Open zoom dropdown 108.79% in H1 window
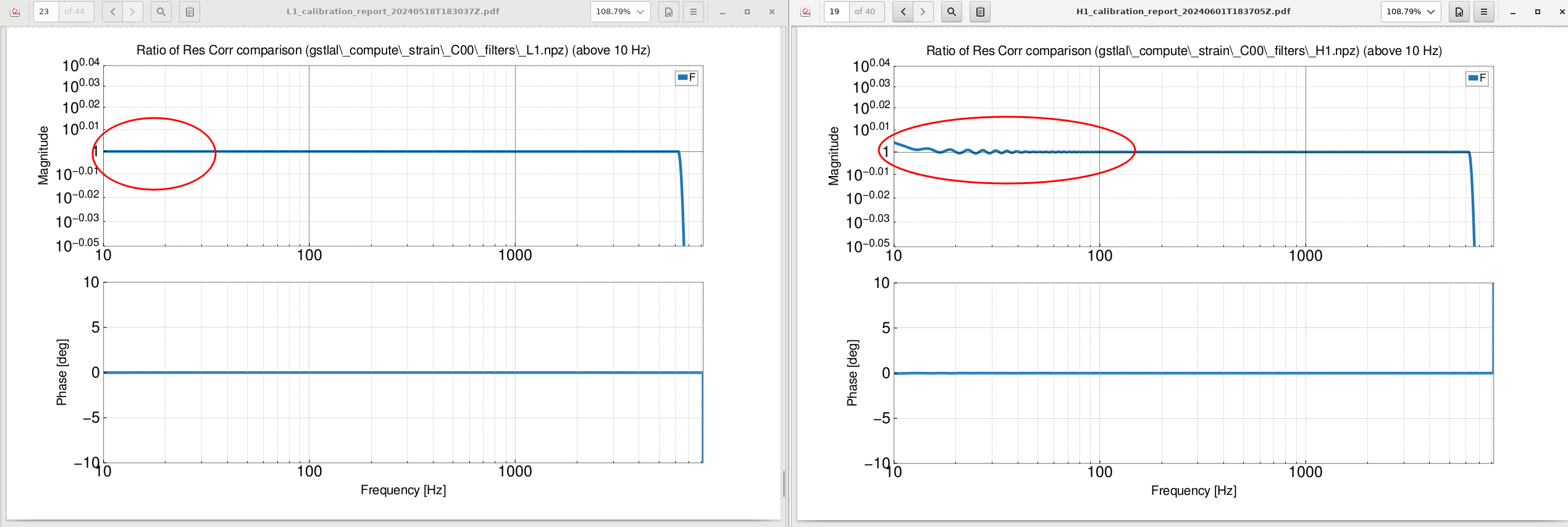This screenshot has height=527, width=1568. coord(1411,12)
